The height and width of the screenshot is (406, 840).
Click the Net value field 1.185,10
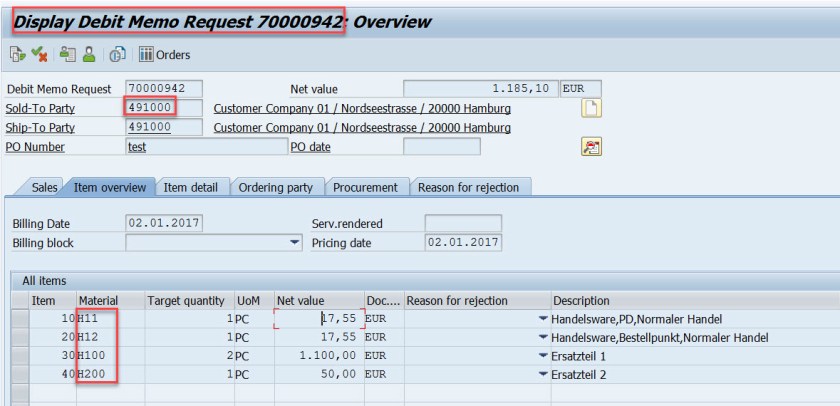click(x=481, y=88)
